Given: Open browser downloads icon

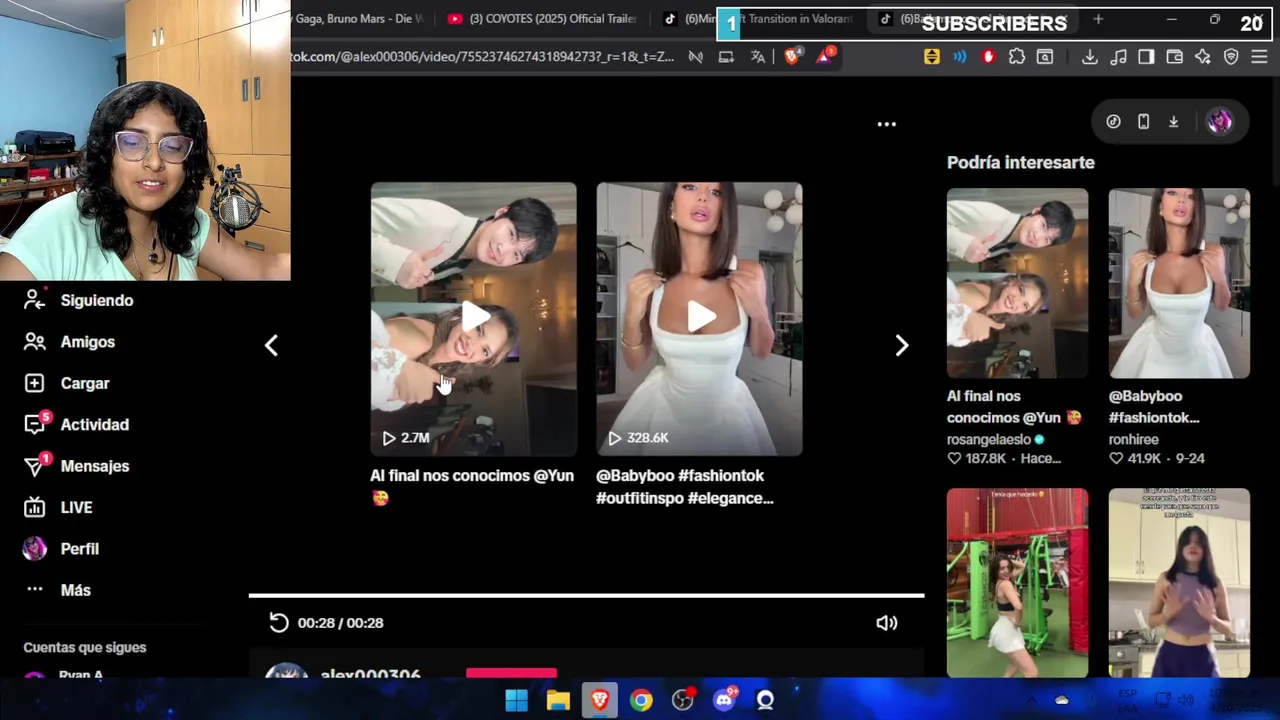Looking at the screenshot, I should 1090,57.
